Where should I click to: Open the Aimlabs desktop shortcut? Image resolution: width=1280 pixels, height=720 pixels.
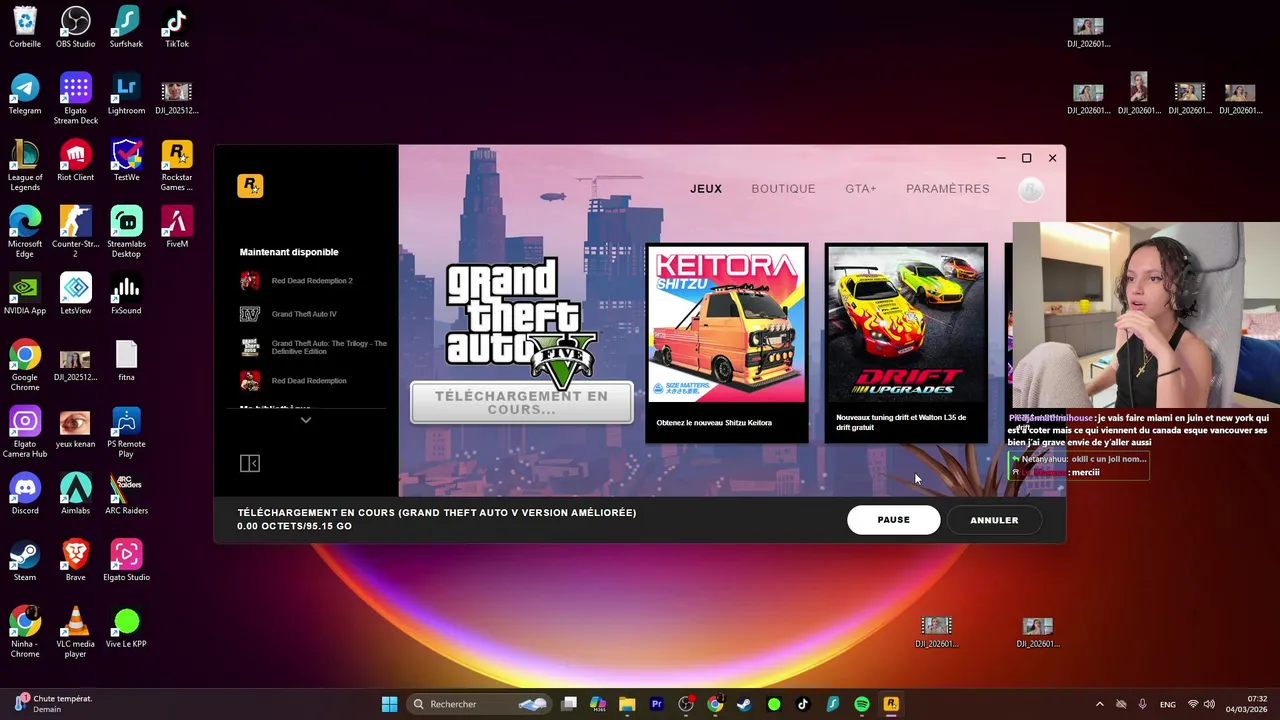76,494
